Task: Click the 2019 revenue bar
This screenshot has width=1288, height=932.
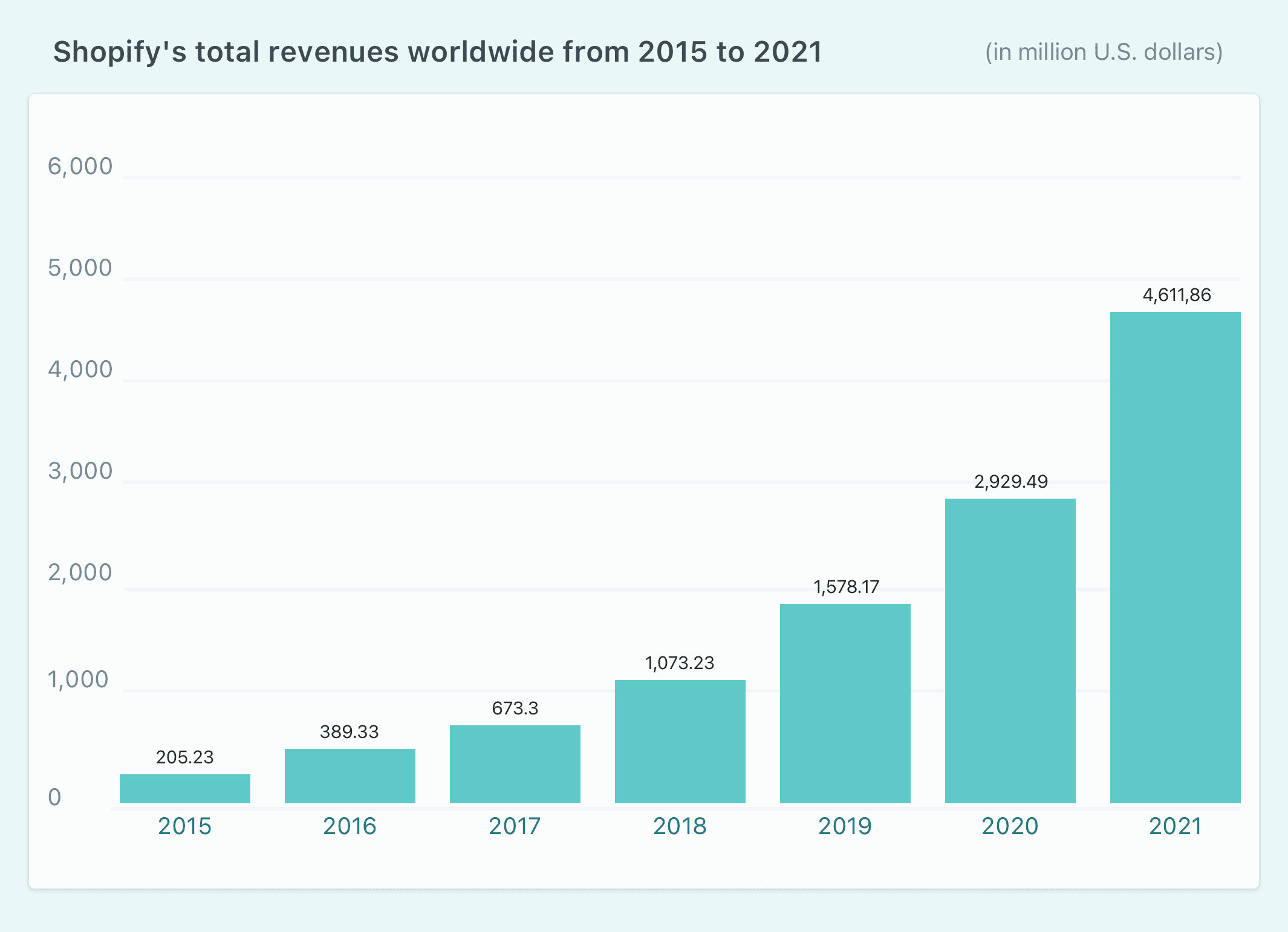Action: pyautogui.click(x=845, y=703)
